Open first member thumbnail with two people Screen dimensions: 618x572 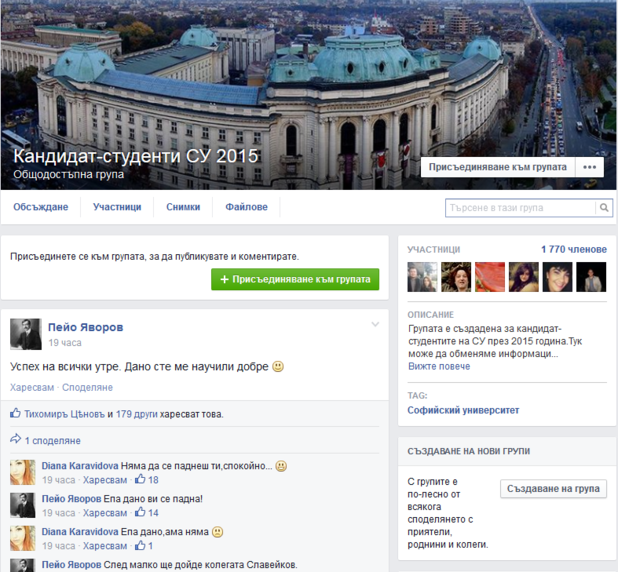(422, 277)
